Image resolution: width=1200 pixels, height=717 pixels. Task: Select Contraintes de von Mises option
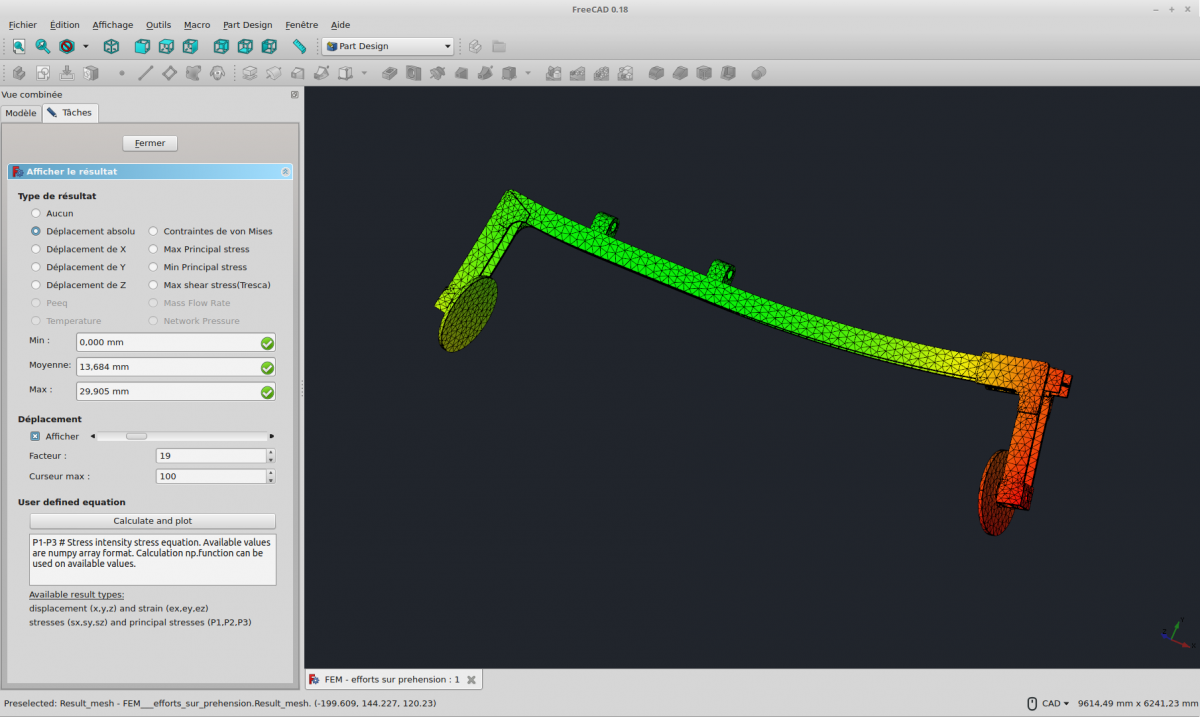coord(154,231)
